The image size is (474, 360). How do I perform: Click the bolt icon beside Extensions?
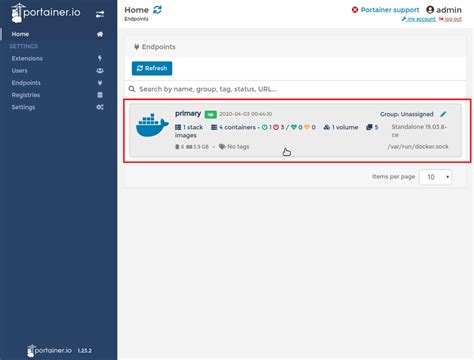100,58
